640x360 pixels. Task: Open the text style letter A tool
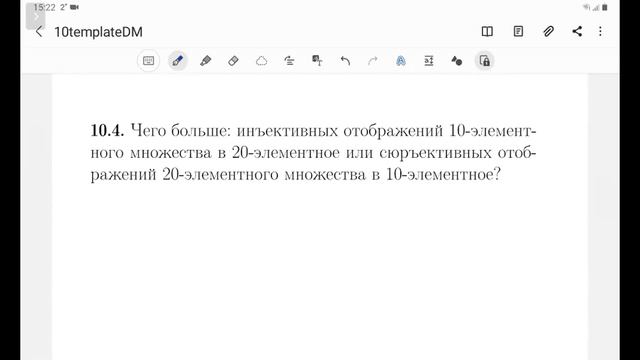tap(401, 61)
